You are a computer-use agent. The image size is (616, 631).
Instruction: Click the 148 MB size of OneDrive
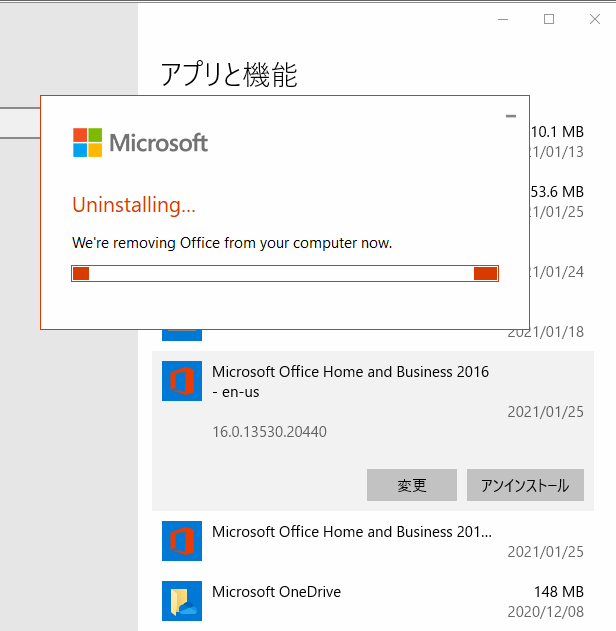pos(559,592)
